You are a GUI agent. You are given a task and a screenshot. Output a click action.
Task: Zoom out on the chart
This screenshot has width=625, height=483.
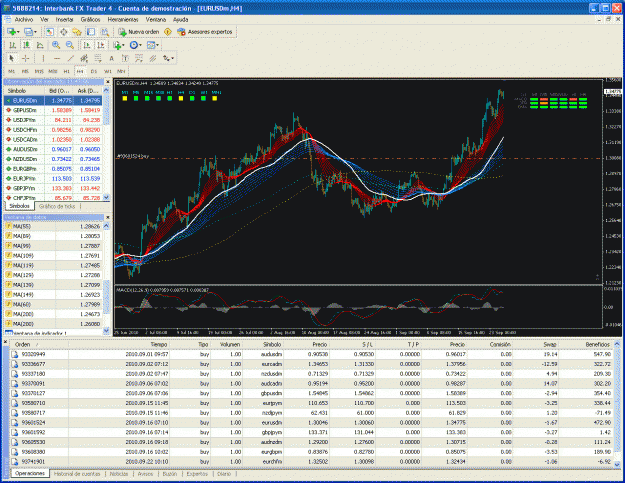coord(70,45)
